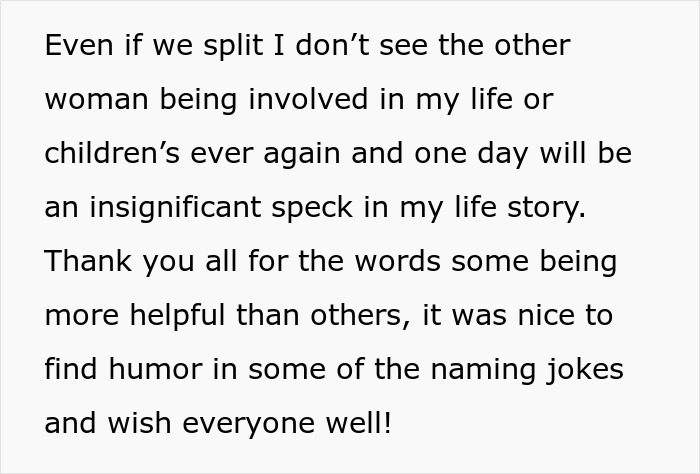Click the word "children's"
The image size is (700, 474).
pyautogui.click(x=112, y=153)
